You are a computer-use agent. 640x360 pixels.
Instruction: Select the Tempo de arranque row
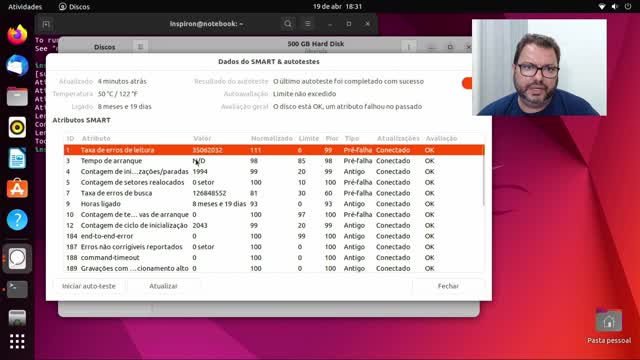pos(274,161)
